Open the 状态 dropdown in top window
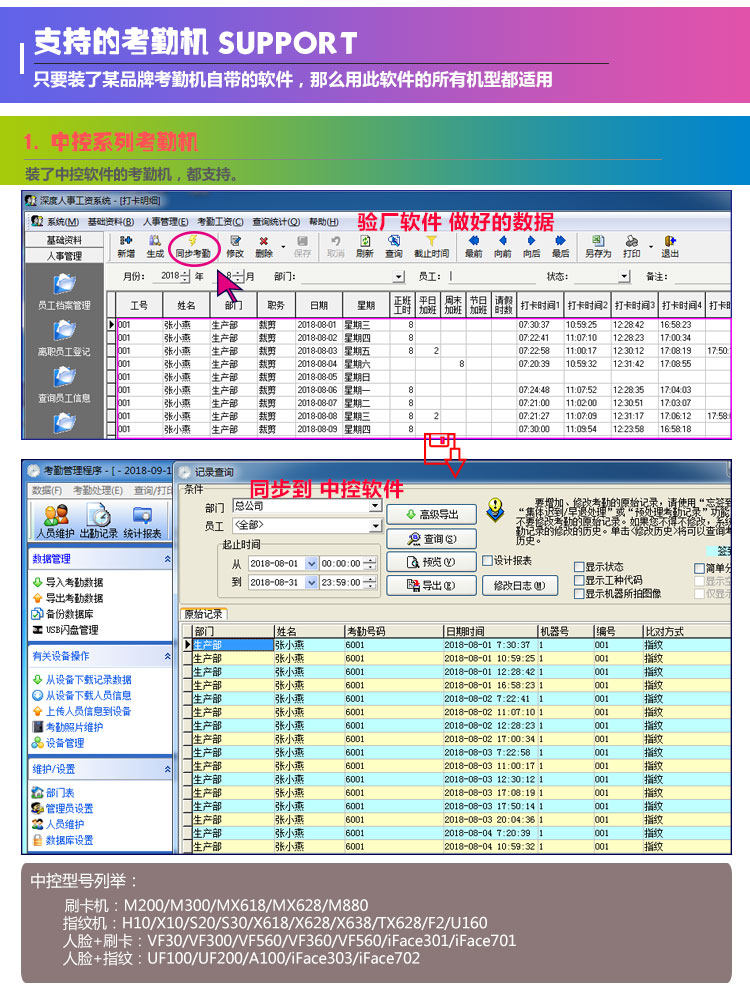The image size is (750, 995). tap(624, 277)
